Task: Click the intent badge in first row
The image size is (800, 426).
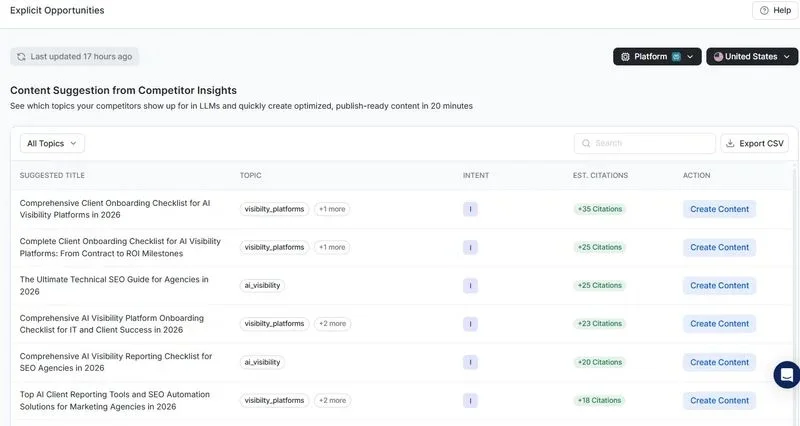Action: pyautogui.click(x=470, y=209)
